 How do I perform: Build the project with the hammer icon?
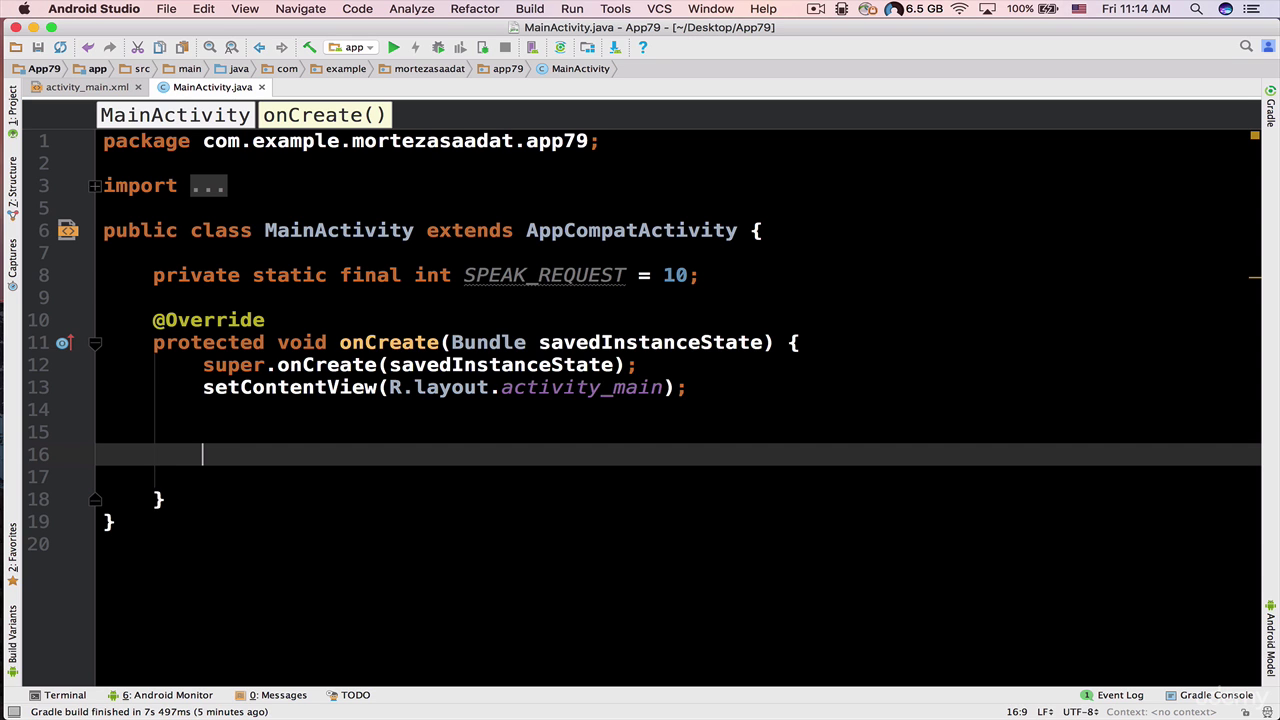(309, 47)
